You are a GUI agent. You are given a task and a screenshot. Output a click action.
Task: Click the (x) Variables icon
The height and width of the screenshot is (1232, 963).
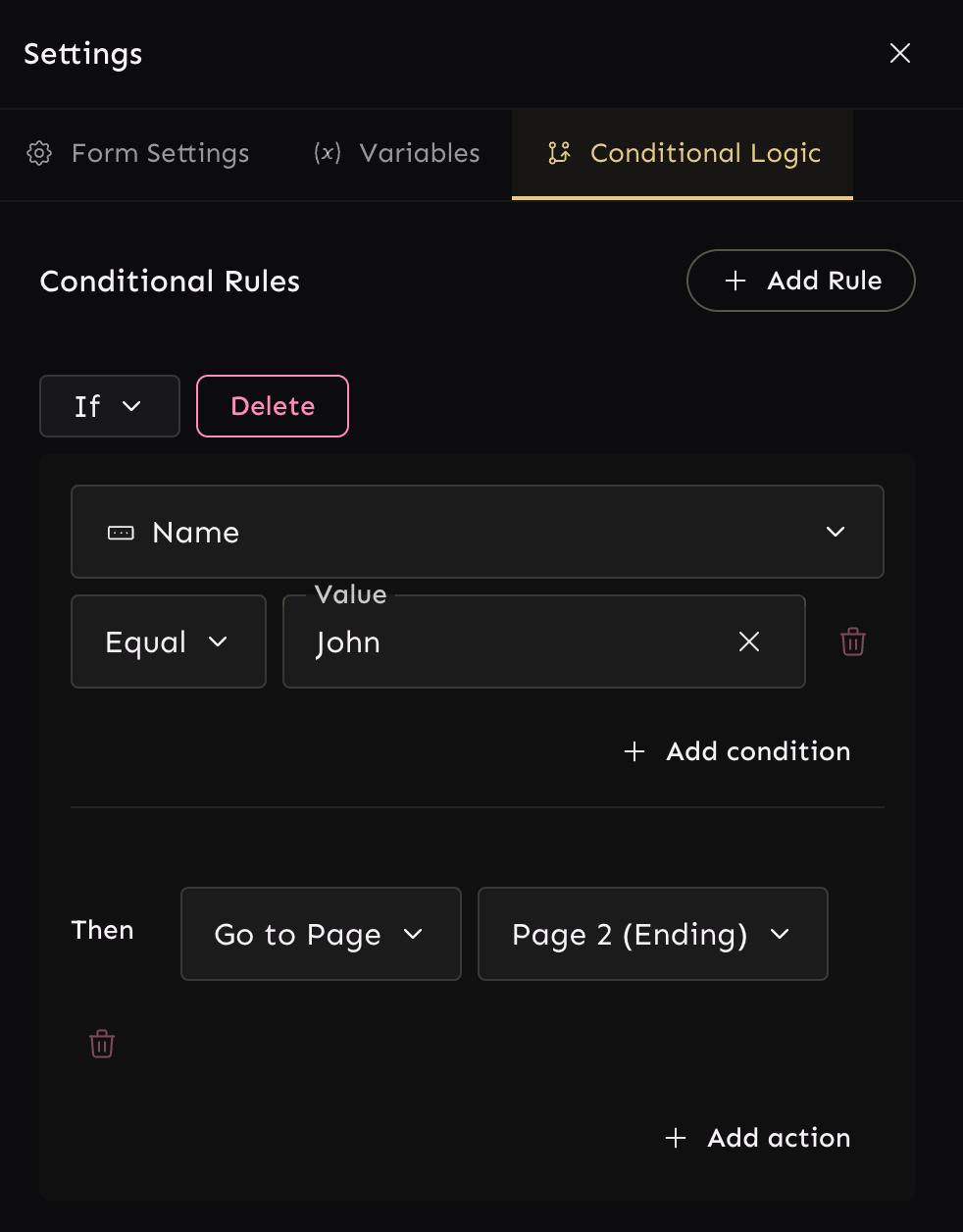click(x=328, y=153)
